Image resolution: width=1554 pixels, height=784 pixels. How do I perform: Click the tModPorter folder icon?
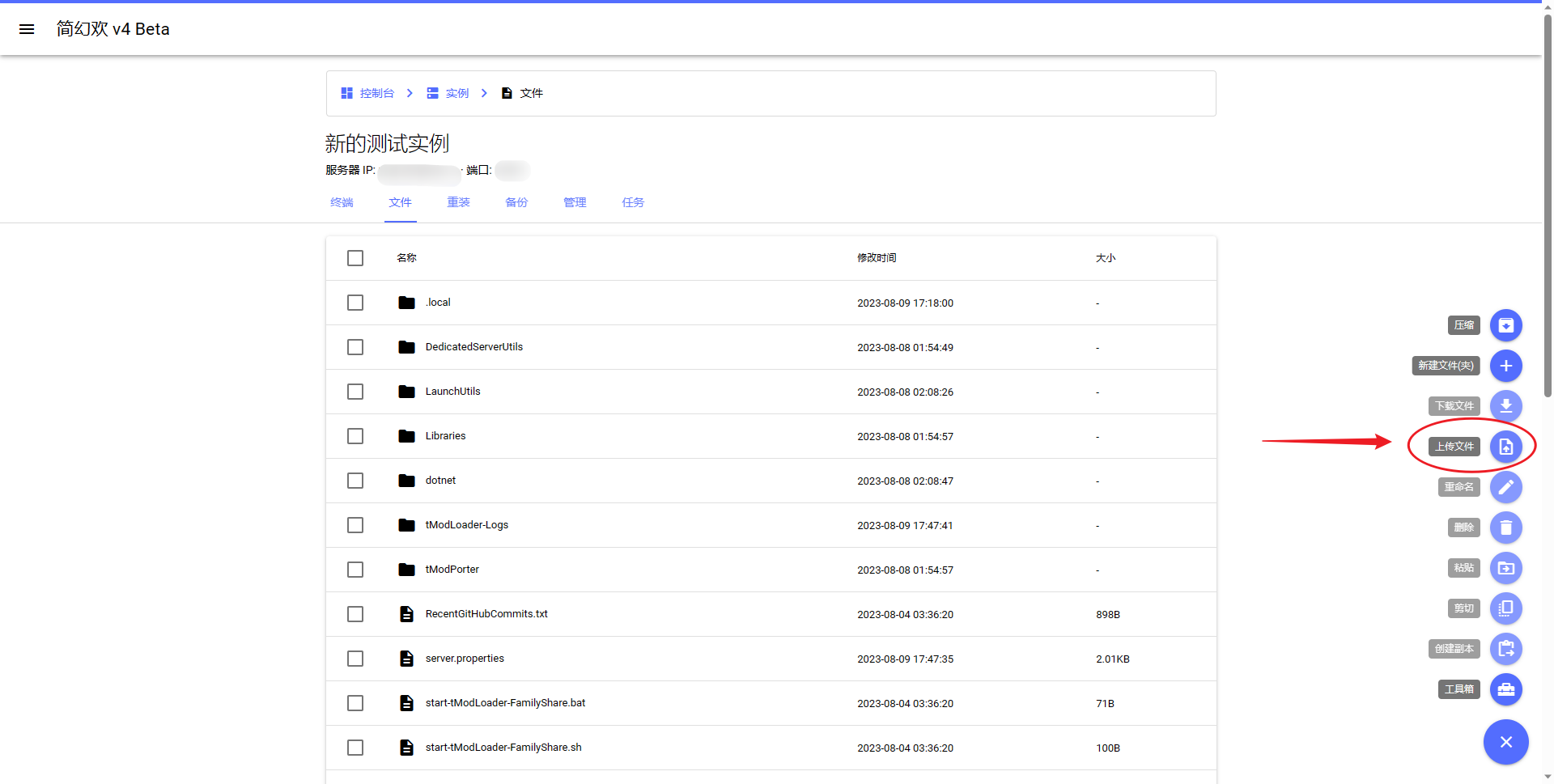click(406, 570)
